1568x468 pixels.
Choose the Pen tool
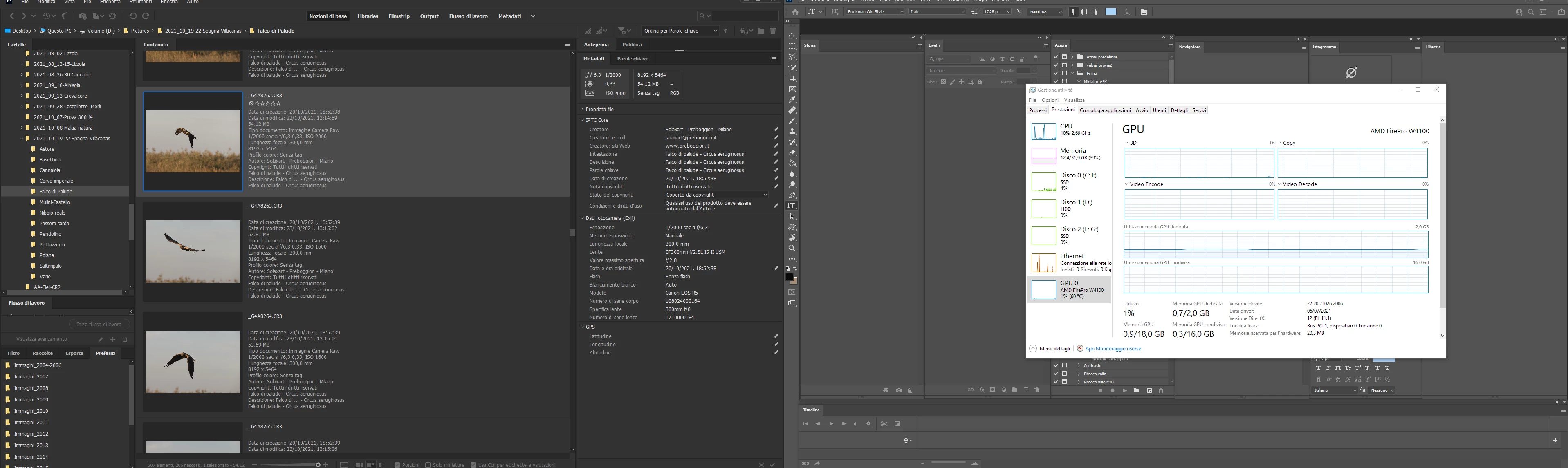(x=792, y=195)
